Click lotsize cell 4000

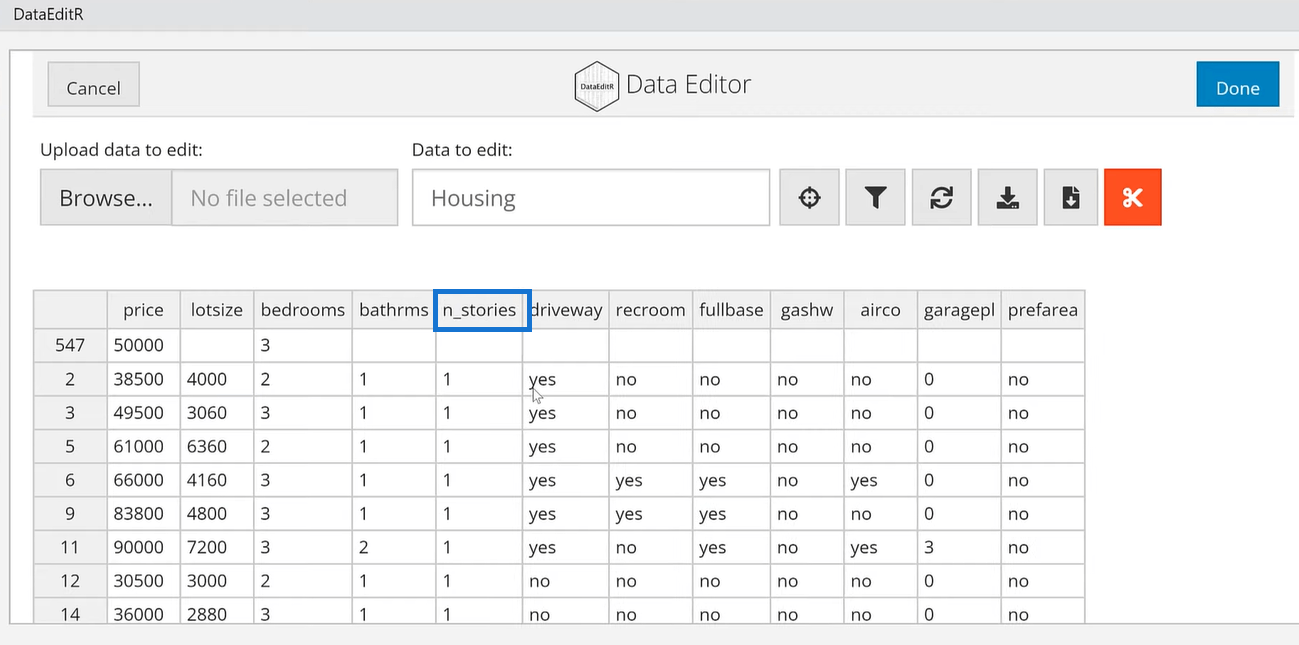coord(216,379)
